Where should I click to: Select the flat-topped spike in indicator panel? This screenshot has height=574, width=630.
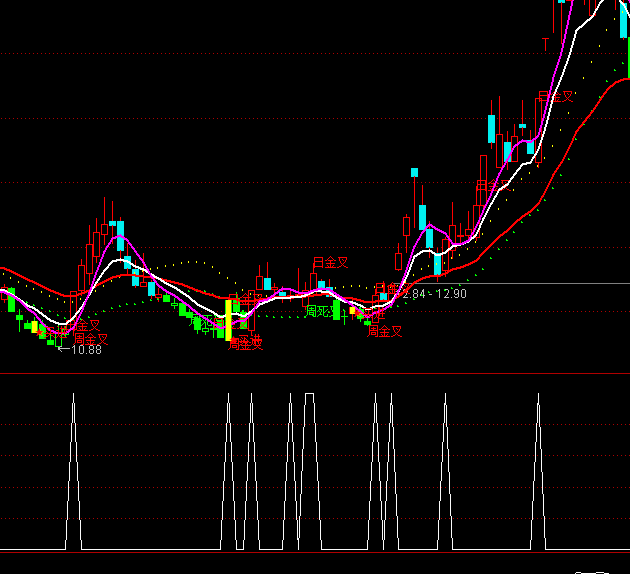point(310,396)
